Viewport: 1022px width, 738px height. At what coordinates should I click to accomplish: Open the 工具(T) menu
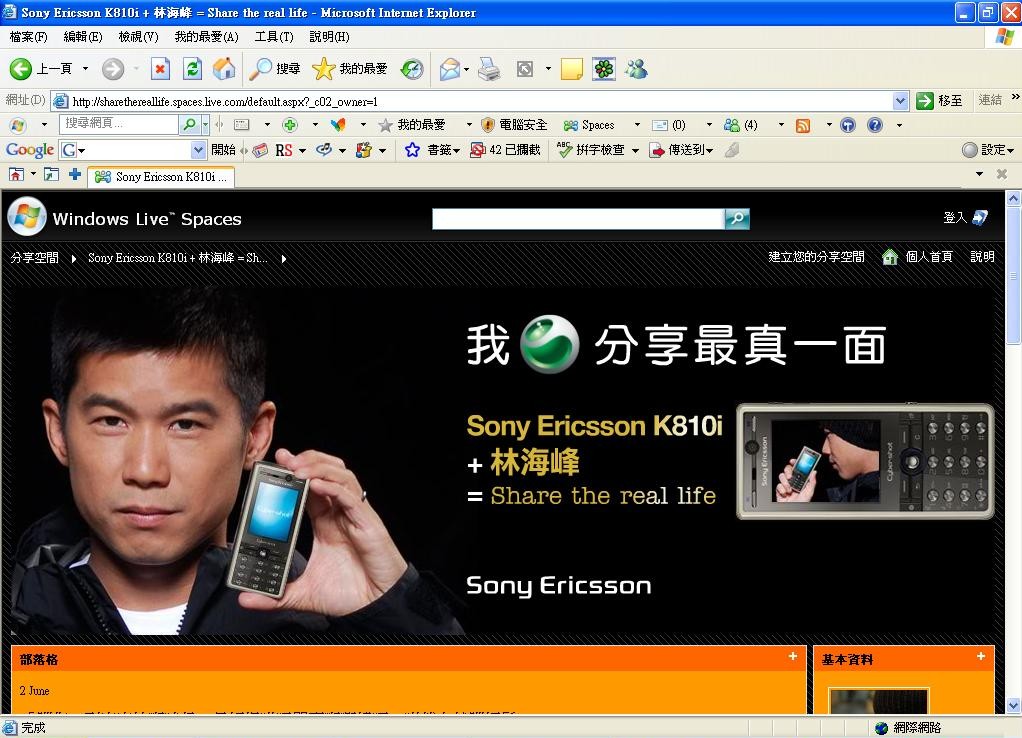[x=274, y=37]
